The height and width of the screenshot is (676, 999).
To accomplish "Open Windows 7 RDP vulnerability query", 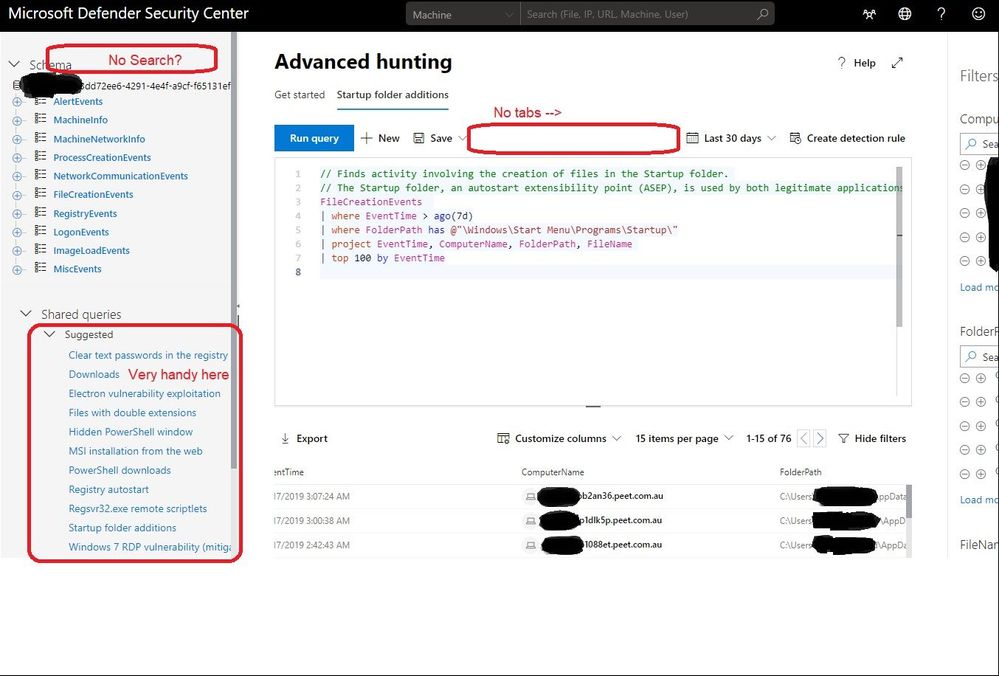I will (150, 547).
